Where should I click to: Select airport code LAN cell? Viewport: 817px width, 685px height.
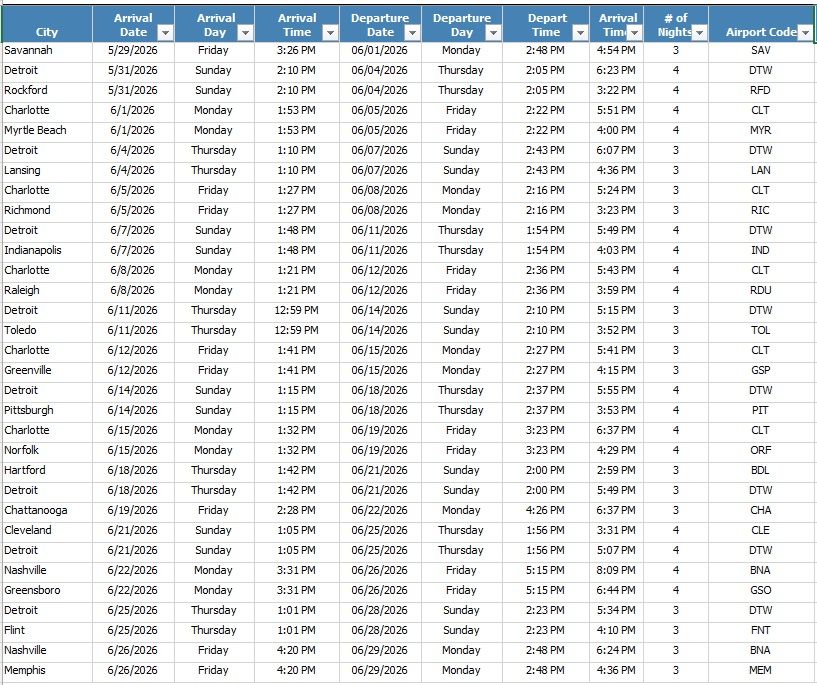coord(761,170)
